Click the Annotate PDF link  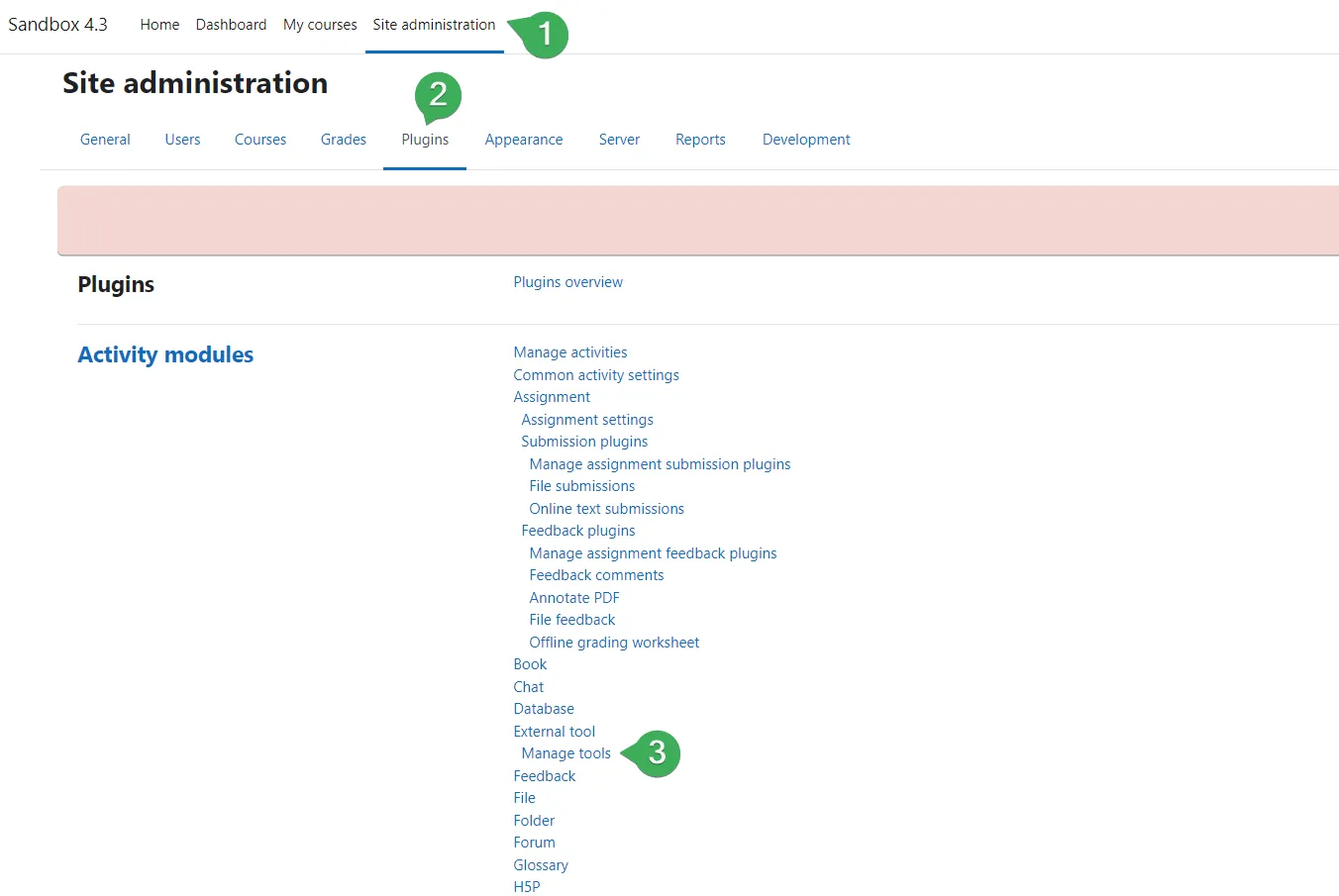tap(573, 598)
